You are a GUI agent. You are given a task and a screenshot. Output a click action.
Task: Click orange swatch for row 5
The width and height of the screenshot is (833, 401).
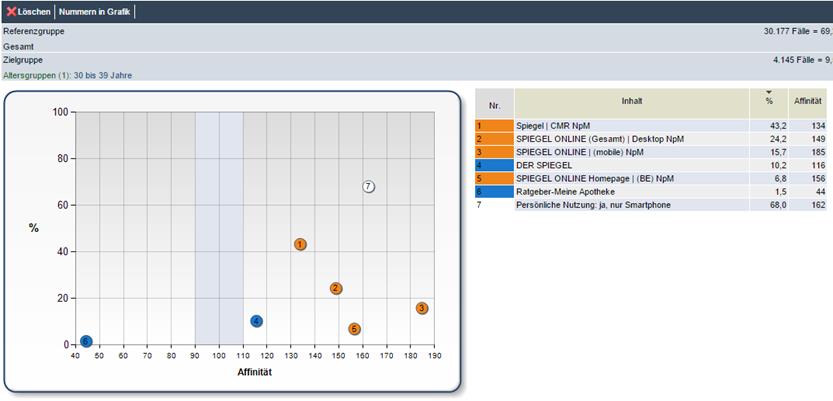click(495, 178)
